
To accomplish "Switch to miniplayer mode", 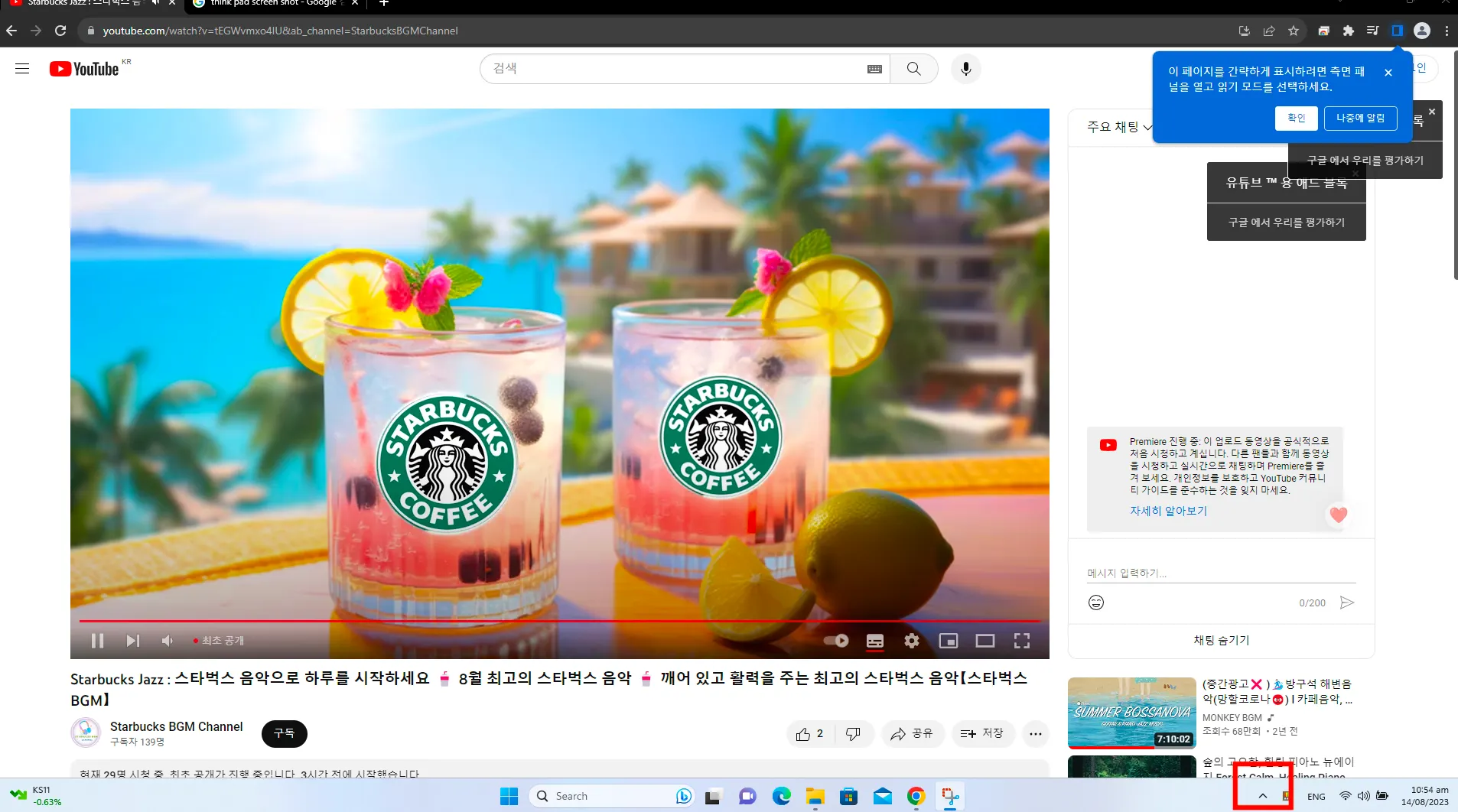I will point(949,641).
